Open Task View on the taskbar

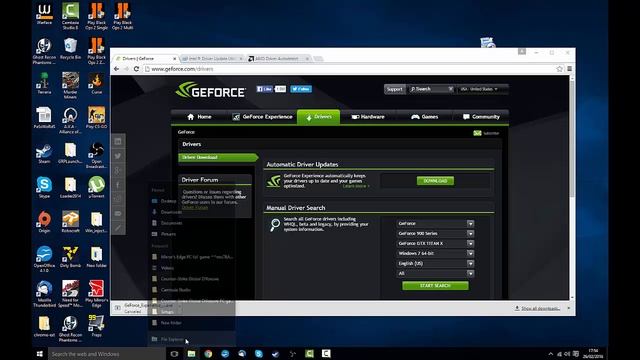[174, 354]
